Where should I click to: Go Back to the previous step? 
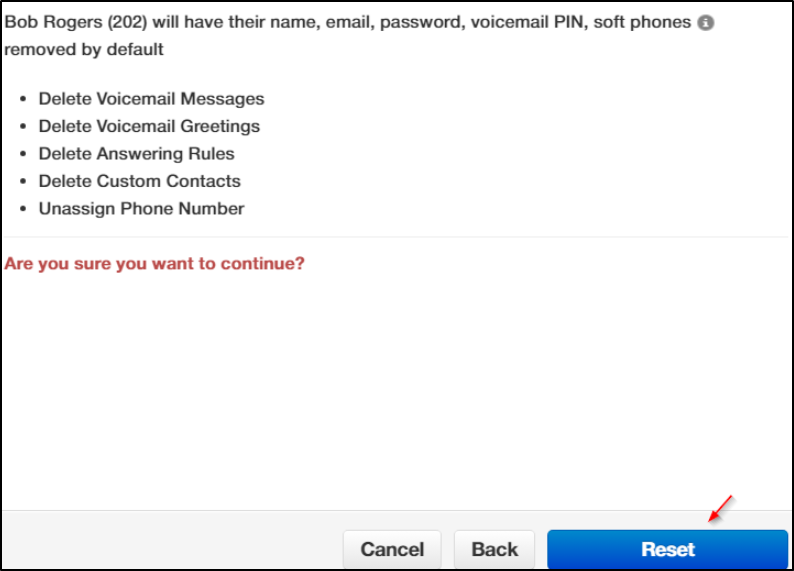click(x=494, y=549)
